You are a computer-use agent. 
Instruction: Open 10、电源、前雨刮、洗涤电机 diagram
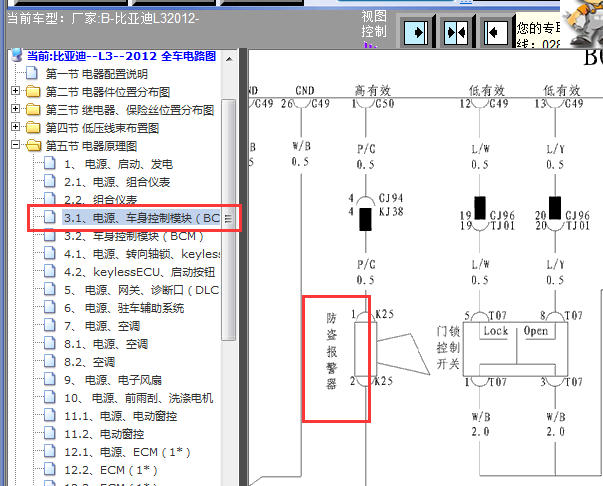138,398
